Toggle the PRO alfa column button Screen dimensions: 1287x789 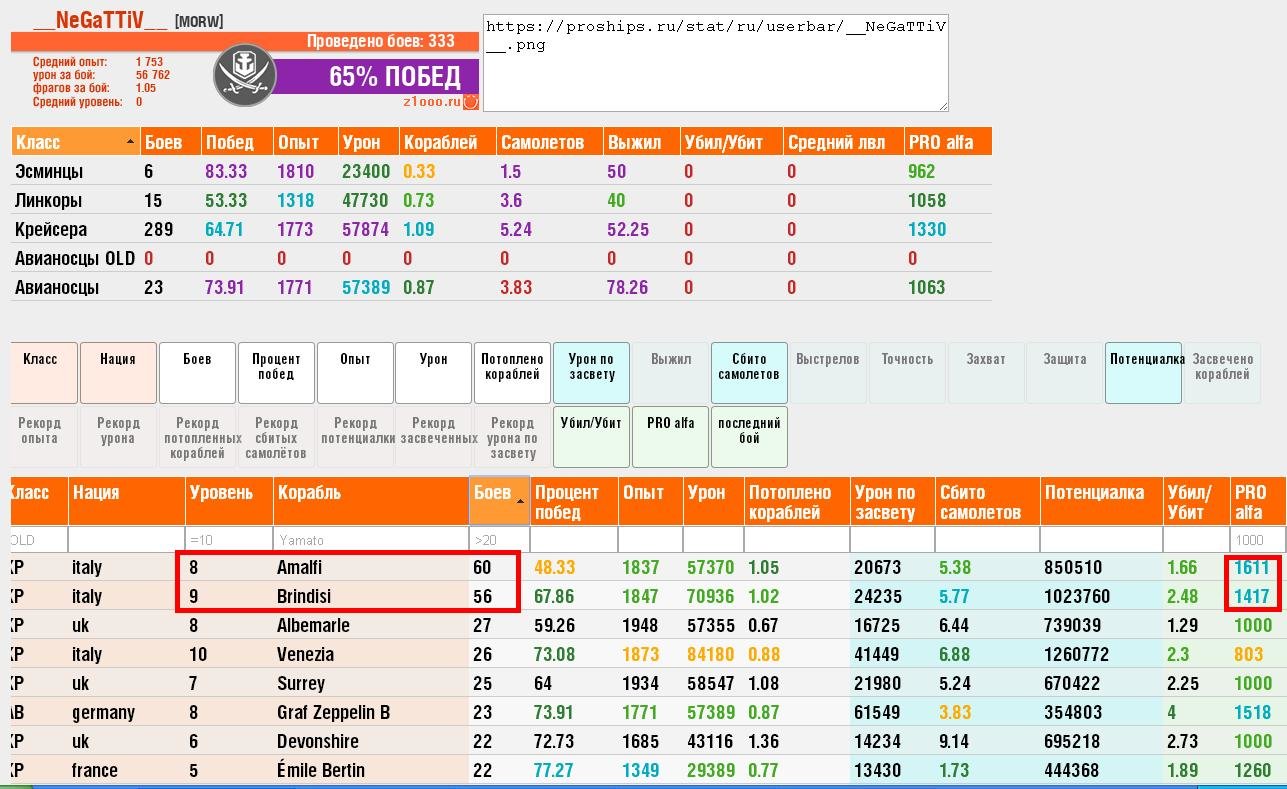670,436
